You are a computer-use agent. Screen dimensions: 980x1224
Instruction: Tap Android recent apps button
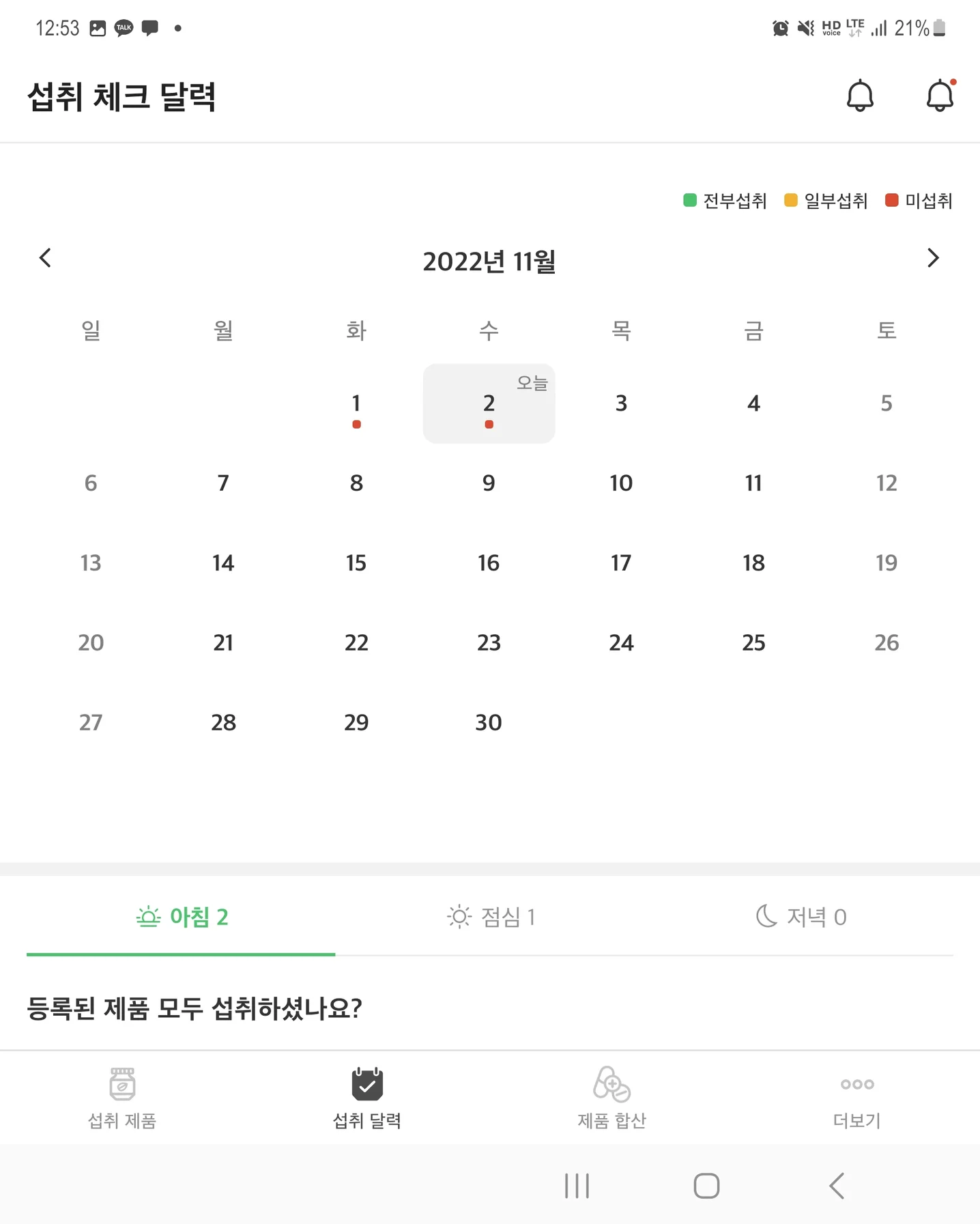pyautogui.click(x=577, y=1186)
